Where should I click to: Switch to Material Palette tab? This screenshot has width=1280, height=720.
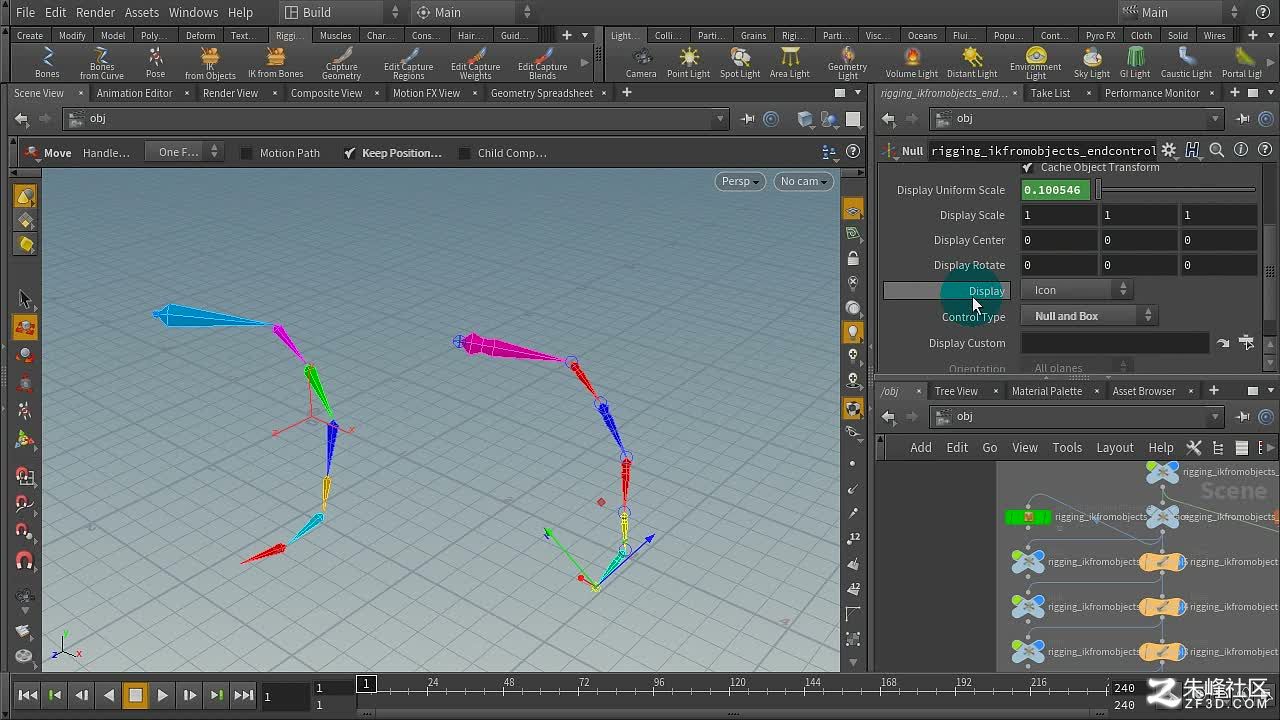[x=1047, y=391]
